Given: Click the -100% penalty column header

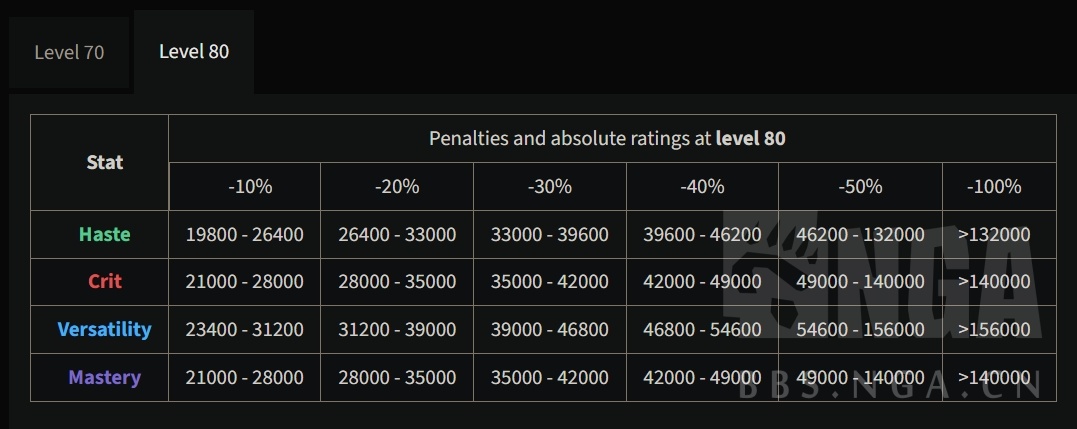Looking at the screenshot, I should click(994, 187).
